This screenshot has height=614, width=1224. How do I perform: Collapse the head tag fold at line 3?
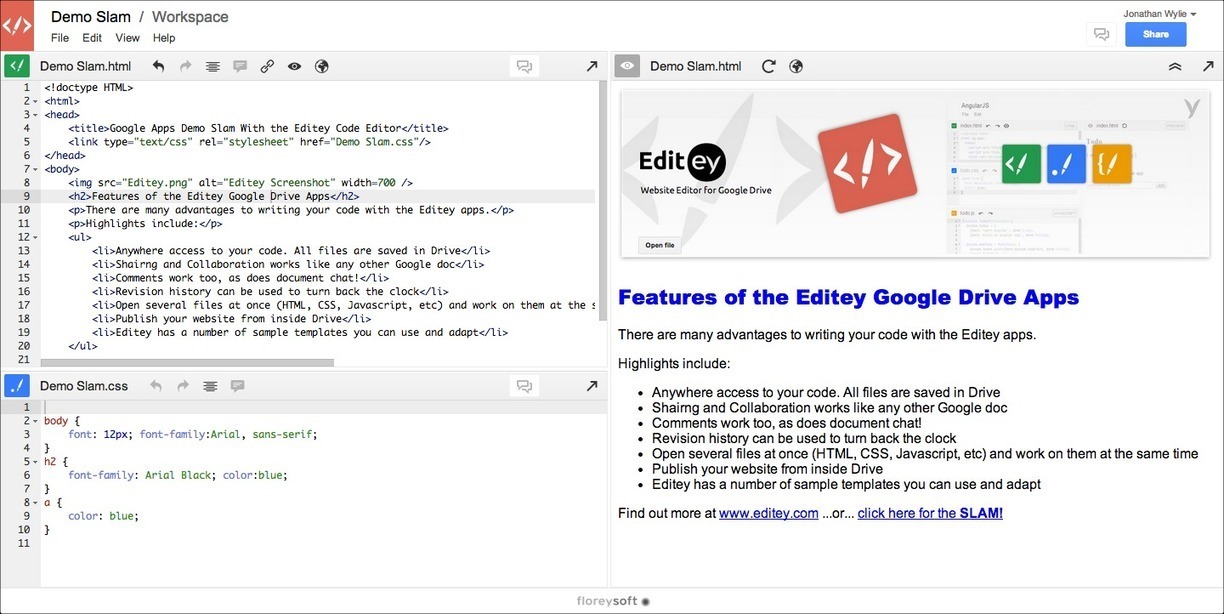point(35,115)
